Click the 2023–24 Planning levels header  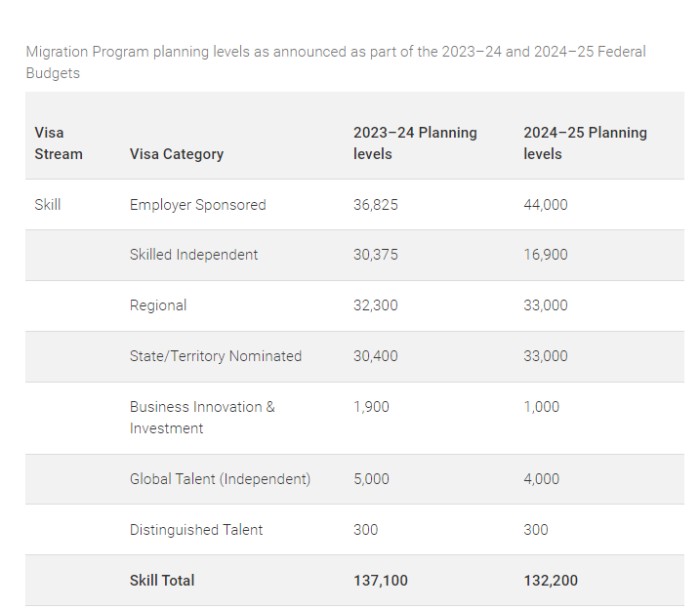pos(415,143)
